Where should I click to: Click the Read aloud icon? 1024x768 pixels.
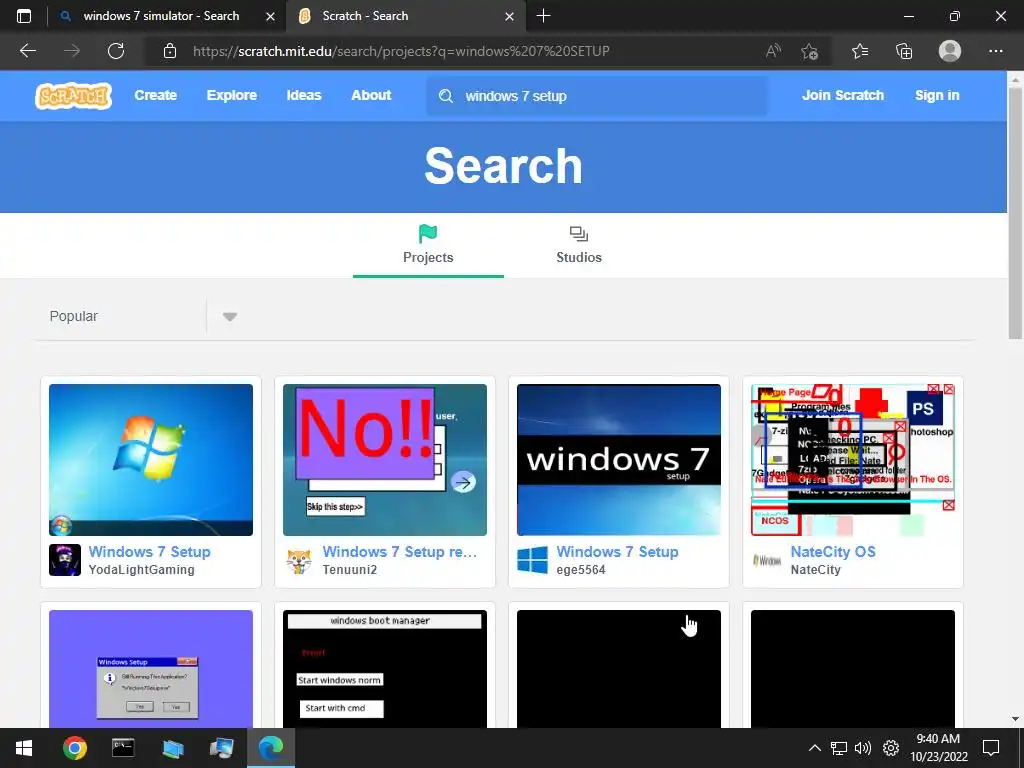point(773,51)
